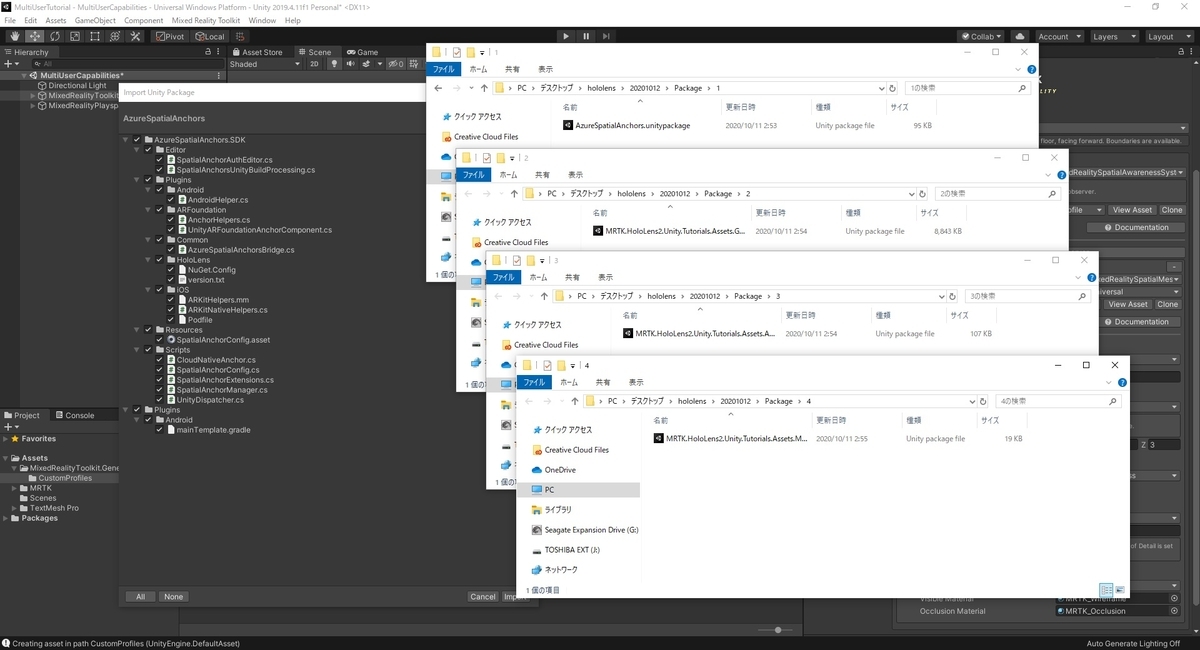Toggle grid snapping icon next to Local
The image size is (1200, 650).
coord(241,36)
